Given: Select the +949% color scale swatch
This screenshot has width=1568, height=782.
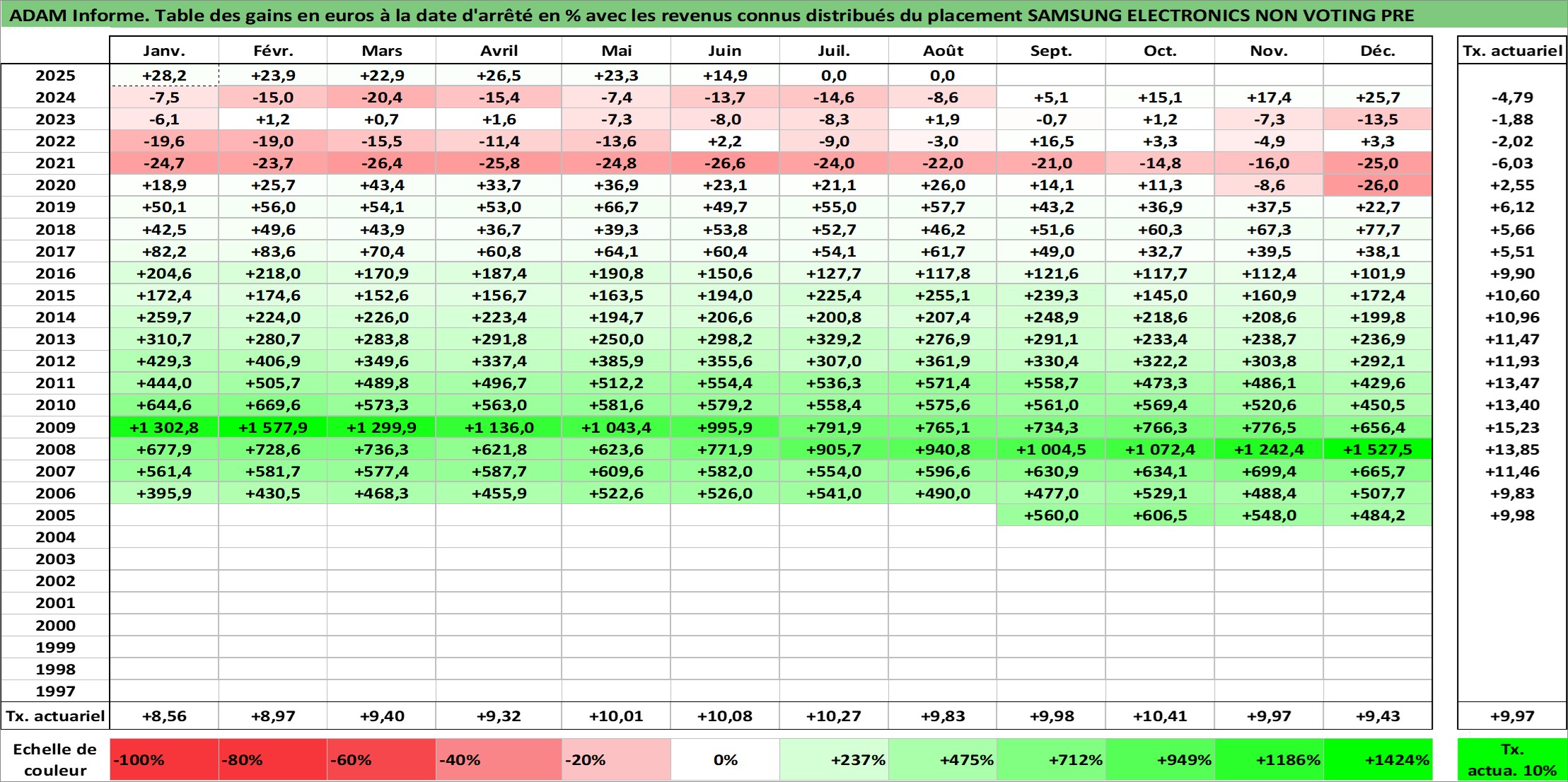Looking at the screenshot, I should [1160, 760].
